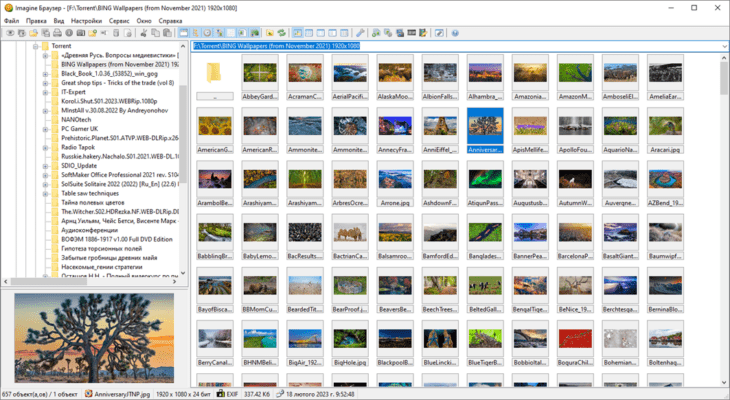Screen dimensions: 730x400
Task: Click the copy icon in toolbar
Action: tap(155, 33)
